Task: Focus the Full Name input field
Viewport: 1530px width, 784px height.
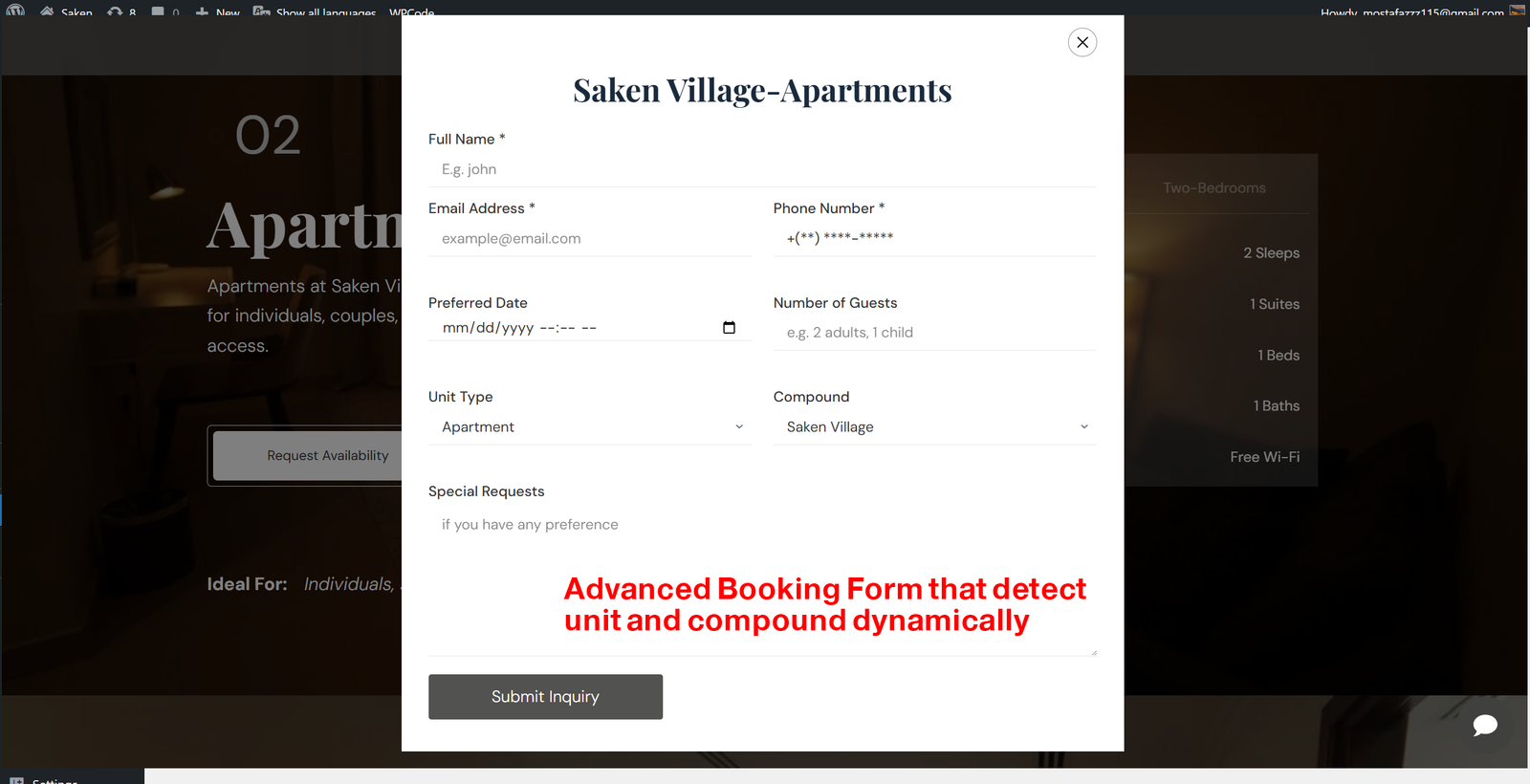Action: (x=762, y=169)
